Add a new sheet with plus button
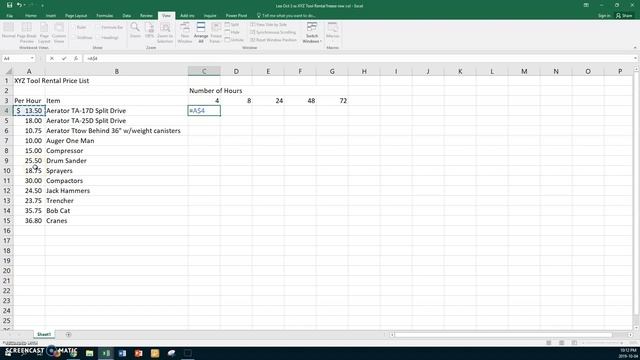This screenshot has width=640, height=360. pos(68,334)
